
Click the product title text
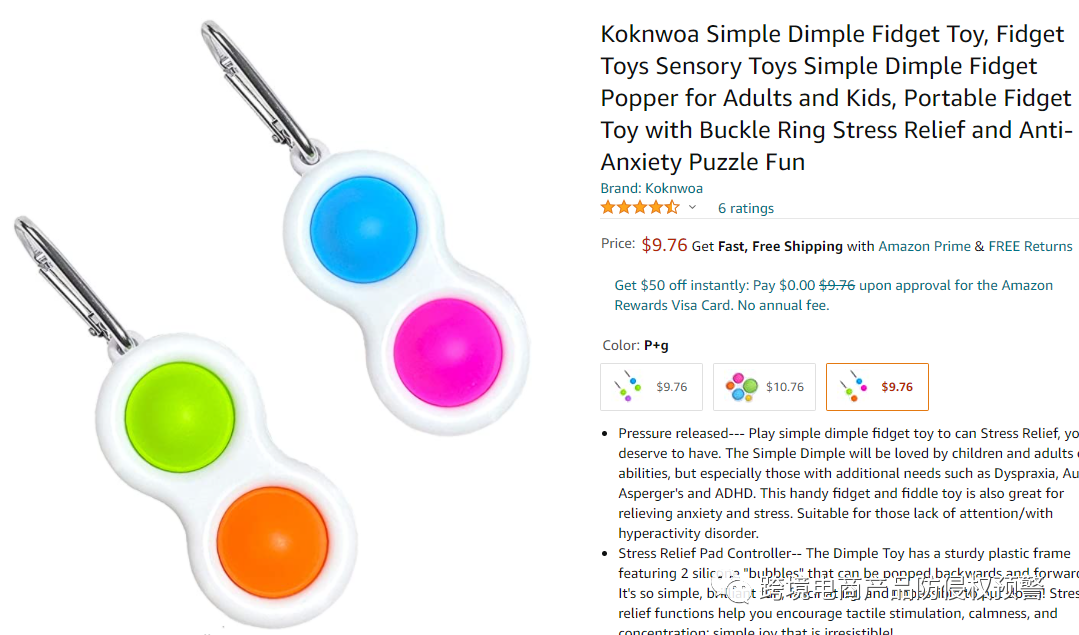(836, 98)
